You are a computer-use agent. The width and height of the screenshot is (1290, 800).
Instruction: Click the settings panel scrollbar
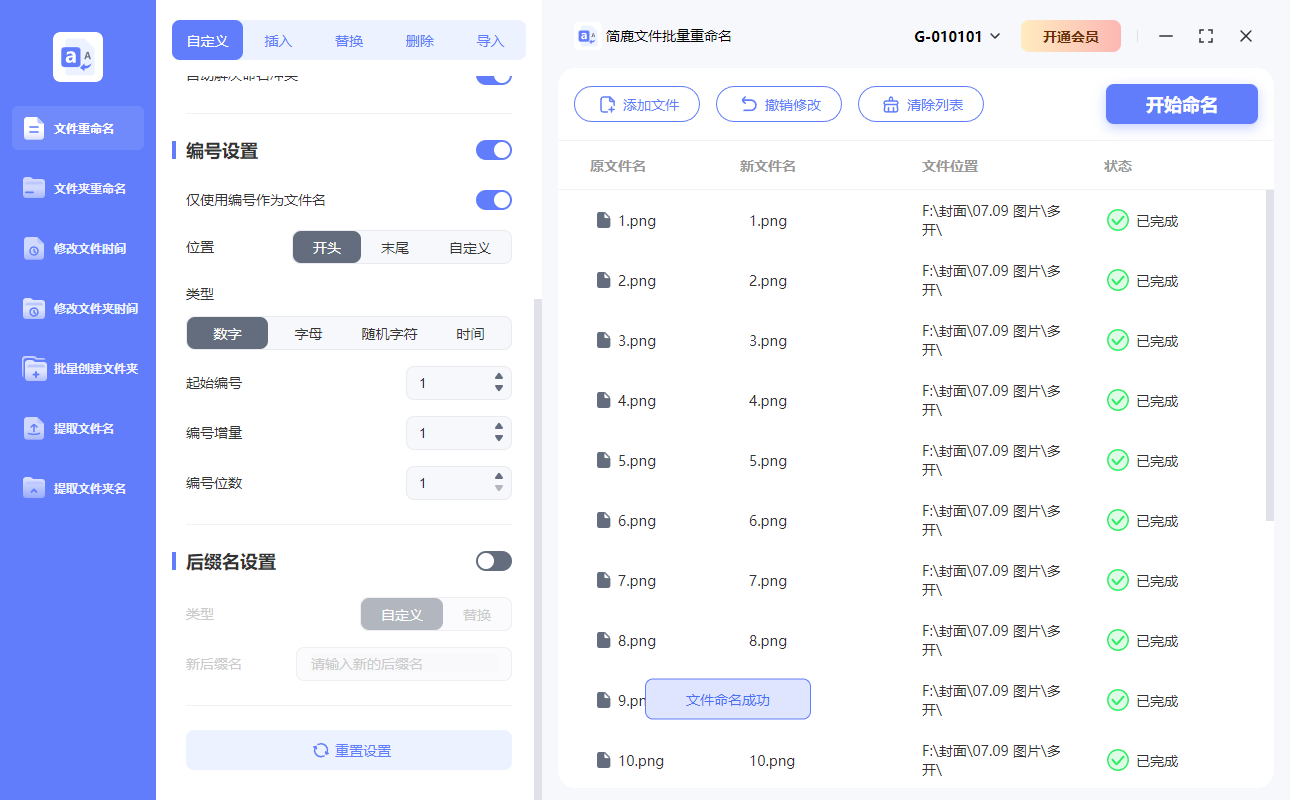538,549
